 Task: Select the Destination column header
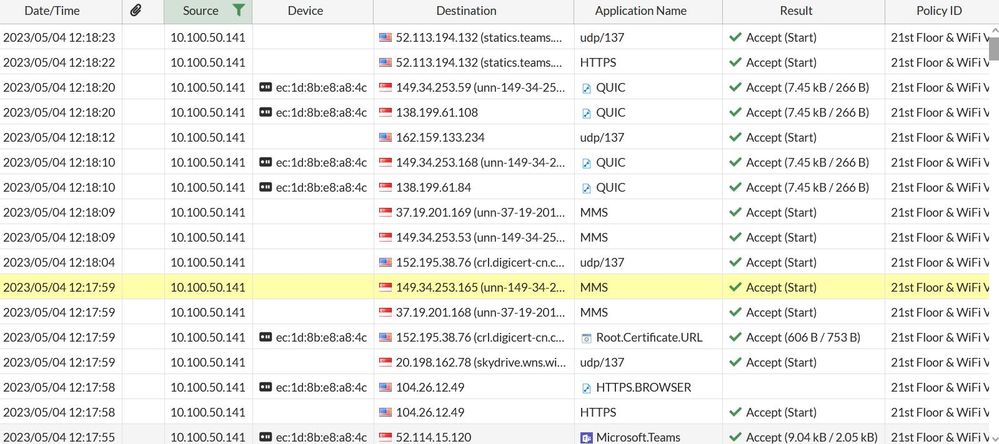(x=466, y=11)
